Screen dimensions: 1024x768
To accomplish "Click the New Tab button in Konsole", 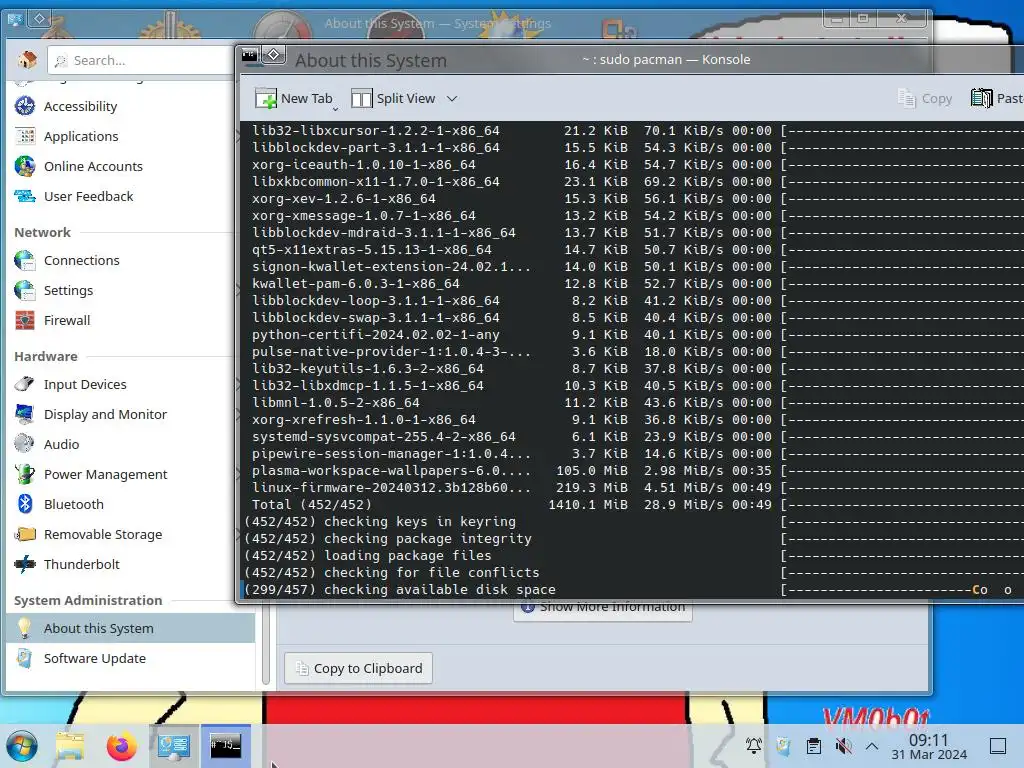I will click(x=295, y=99).
